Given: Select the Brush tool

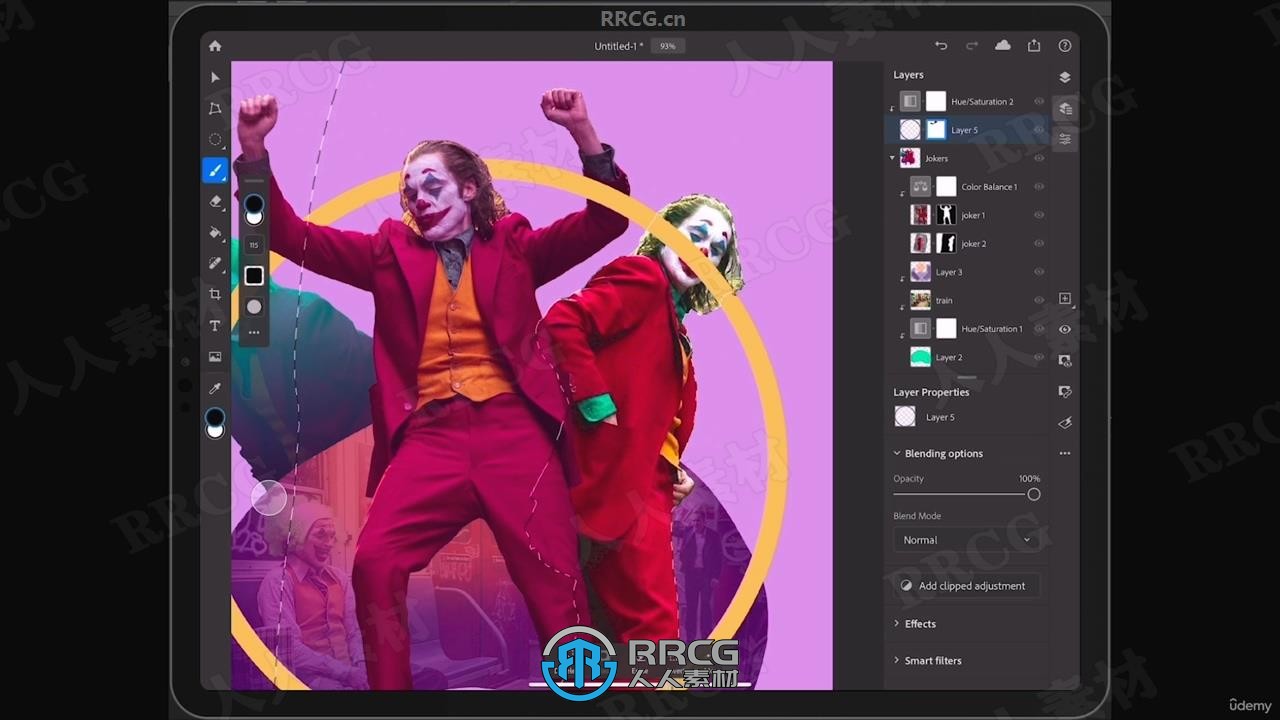Looking at the screenshot, I should click(x=215, y=170).
